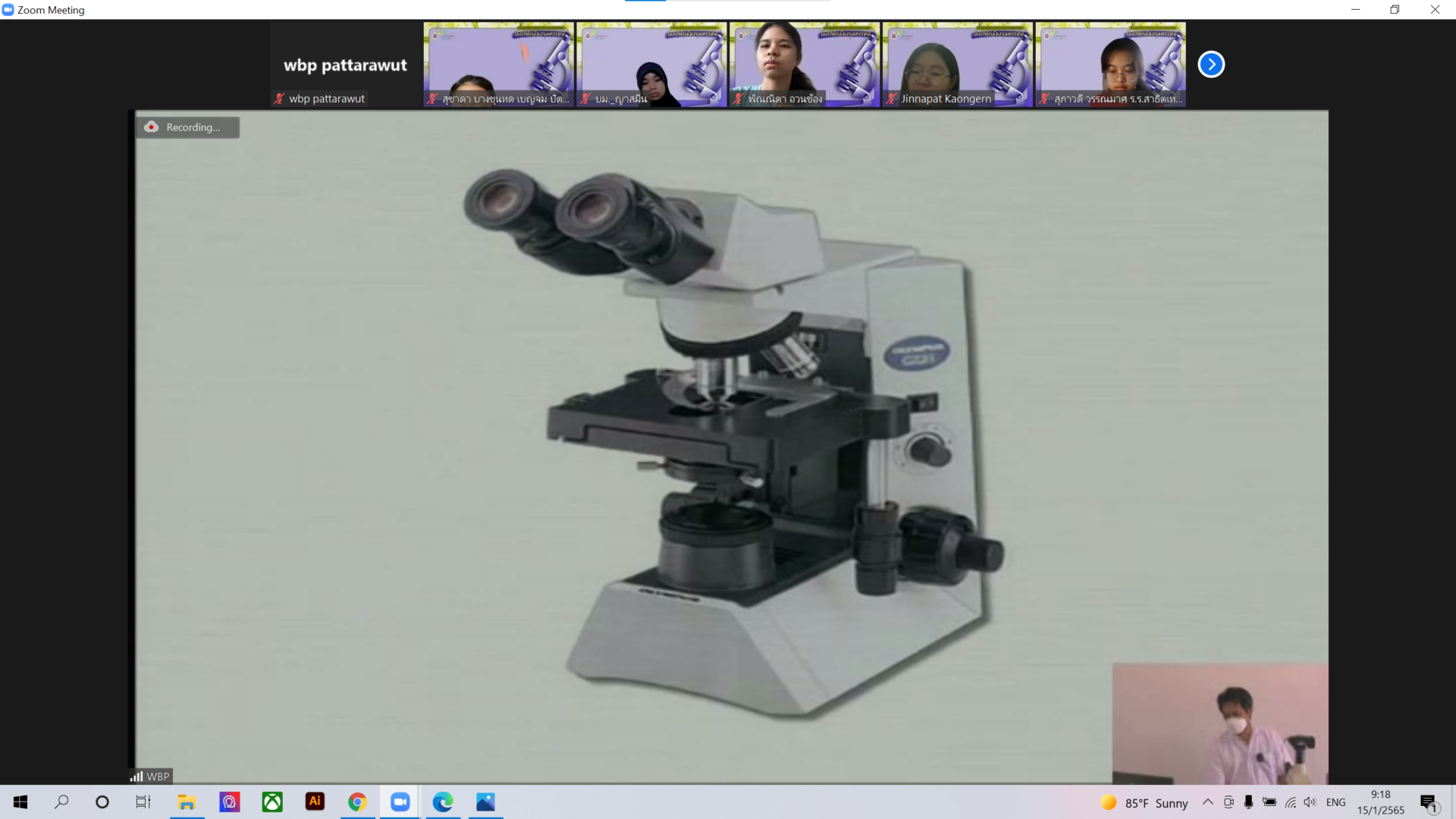This screenshot has height=819, width=1456.
Task: Open the volume control in tray
Action: point(1310,802)
